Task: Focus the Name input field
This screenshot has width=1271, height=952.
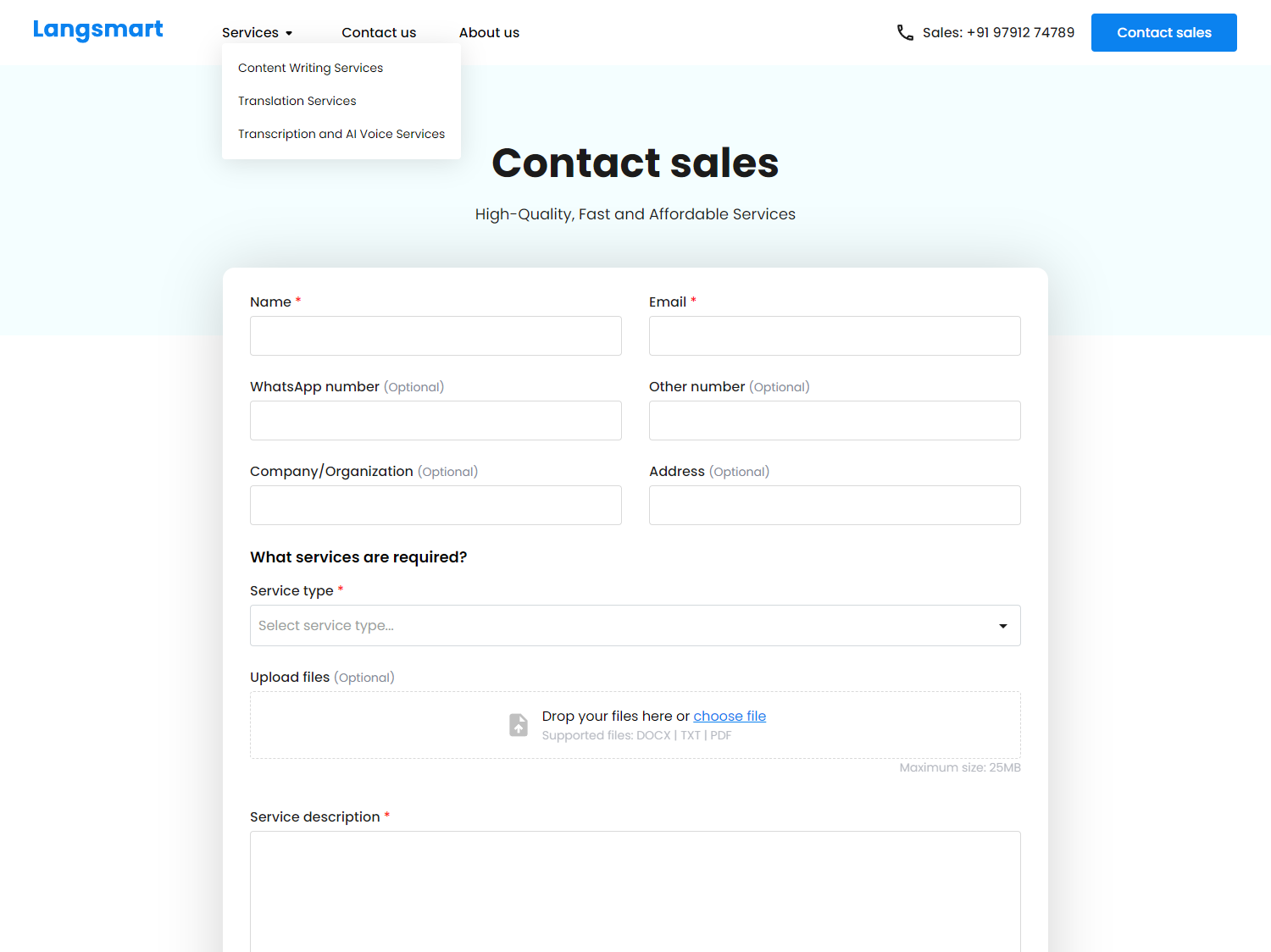Action: [x=436, y=336]
